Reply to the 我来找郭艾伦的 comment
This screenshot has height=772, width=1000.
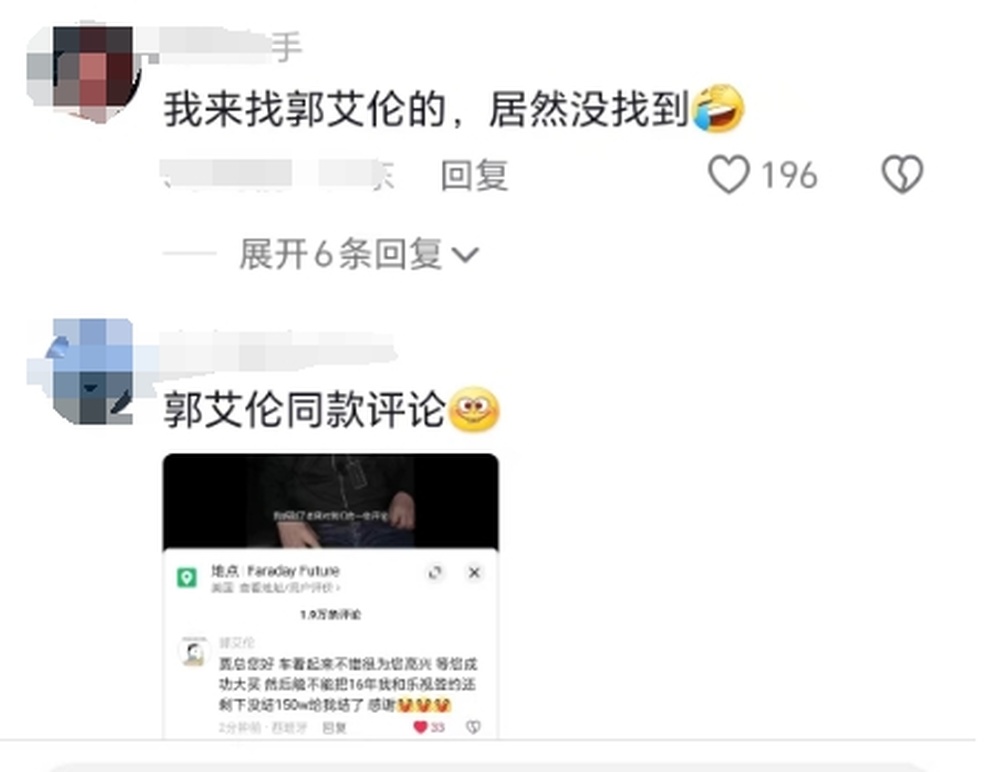pyautogui.click(x=474, y=175)
